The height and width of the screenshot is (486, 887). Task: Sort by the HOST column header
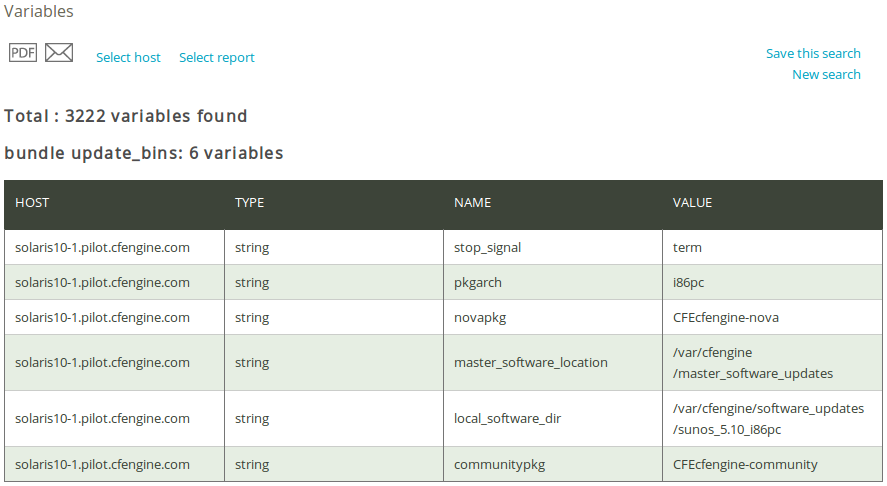[32, 203]
